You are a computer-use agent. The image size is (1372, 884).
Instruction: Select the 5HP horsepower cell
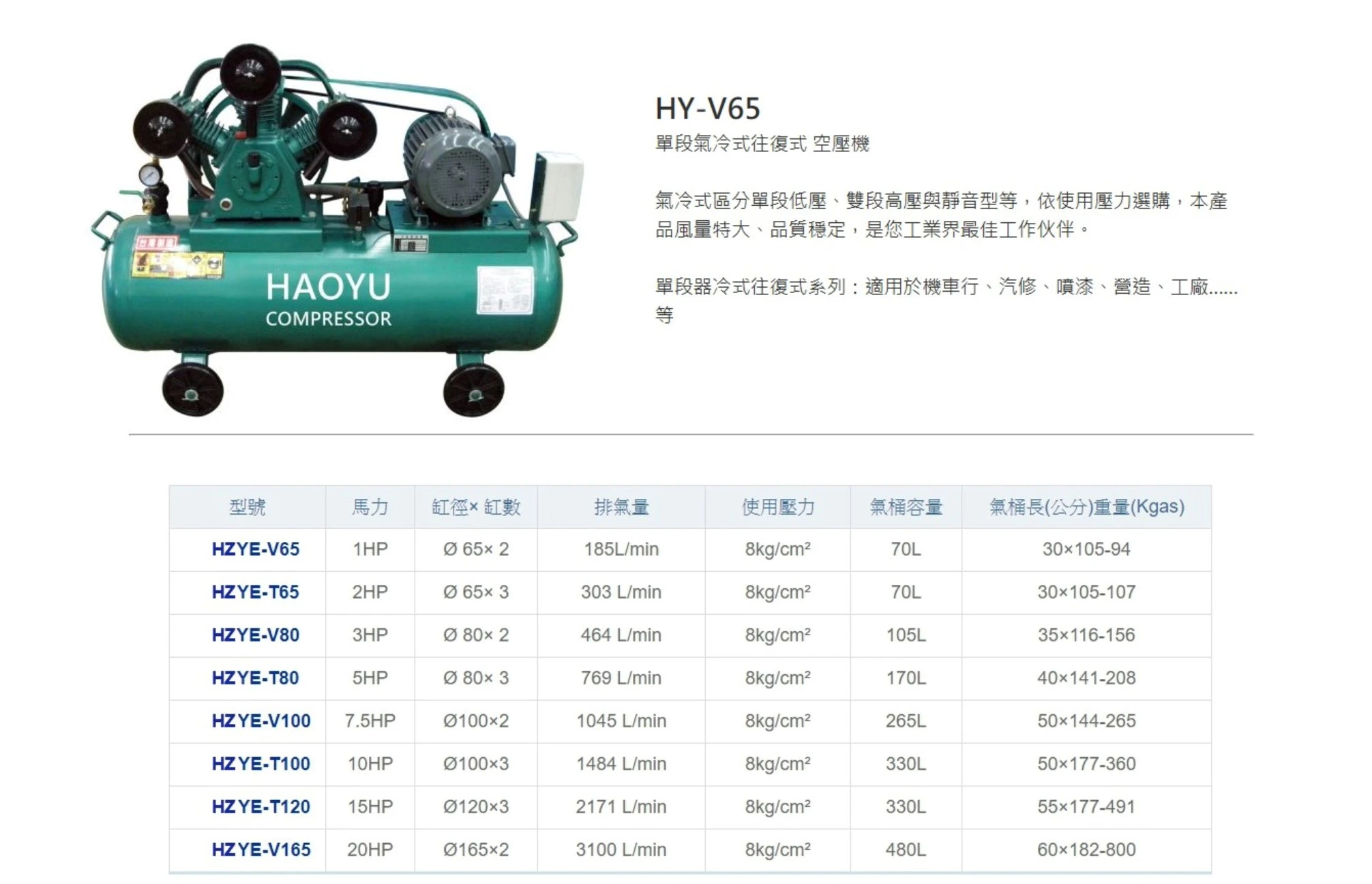[370, 678]
